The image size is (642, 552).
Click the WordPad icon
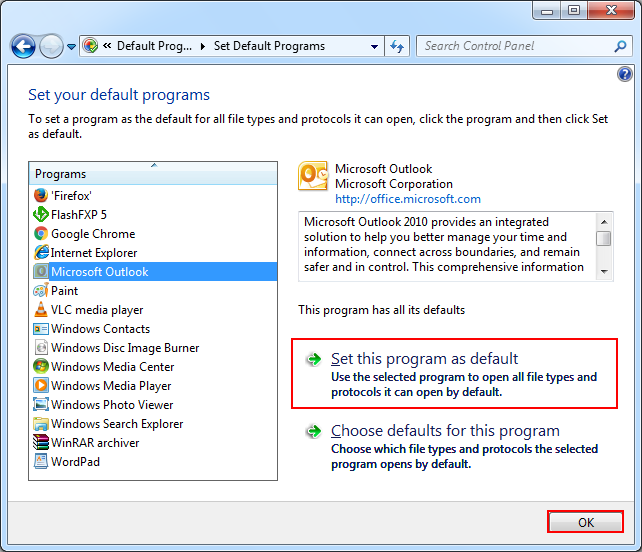(41, 461)
